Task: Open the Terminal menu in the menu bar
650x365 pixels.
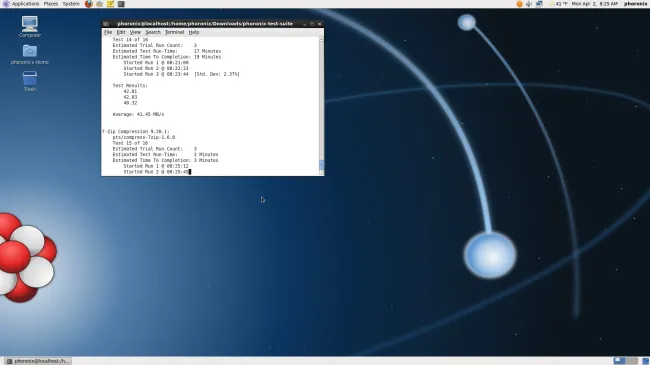Action: pyautogui.click(x=174, y=32)
